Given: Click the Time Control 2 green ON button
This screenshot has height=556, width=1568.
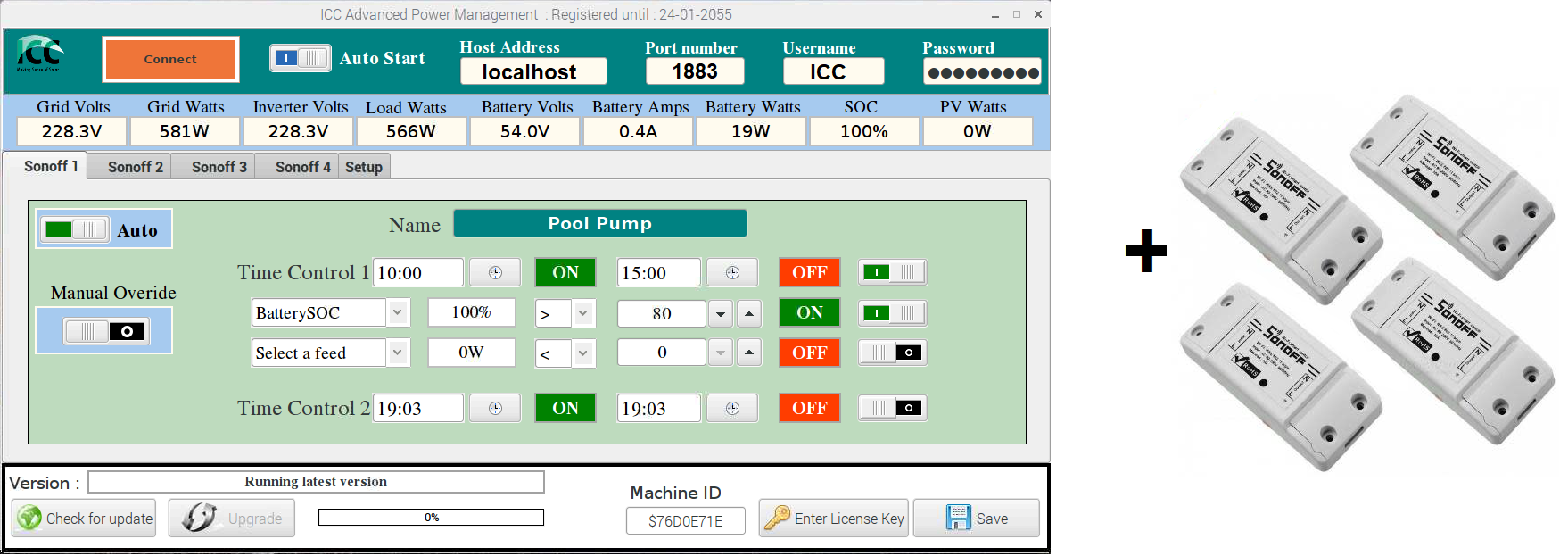Looking at the screenshot, I should (x=565, y=409).
